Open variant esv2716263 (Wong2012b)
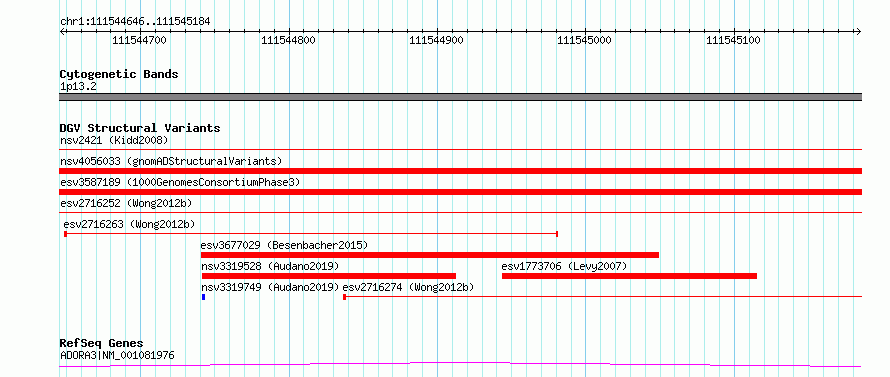Image resolution: width=890 pixels, height=377 pixels. [129, 224]
